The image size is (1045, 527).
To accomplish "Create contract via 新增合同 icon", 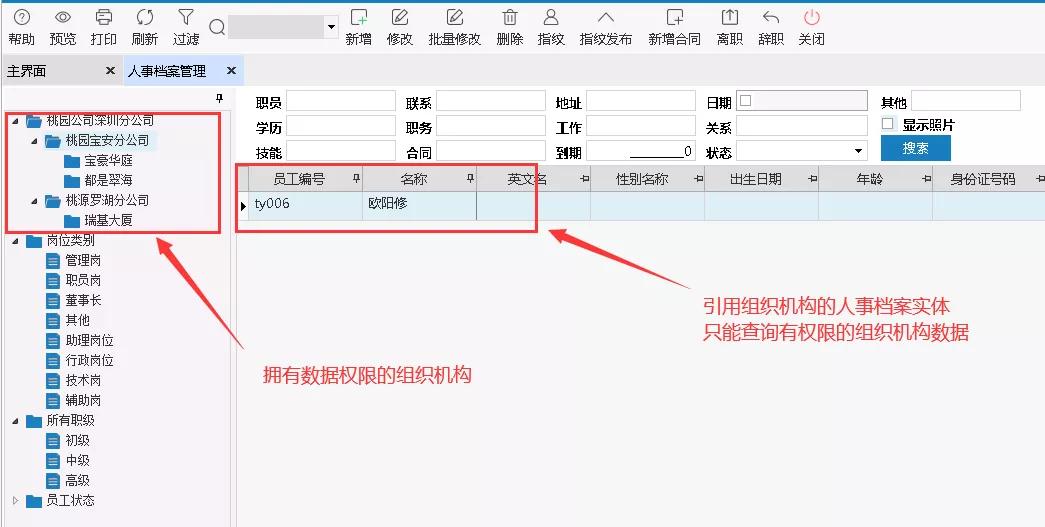I will [x=674, y=17].
